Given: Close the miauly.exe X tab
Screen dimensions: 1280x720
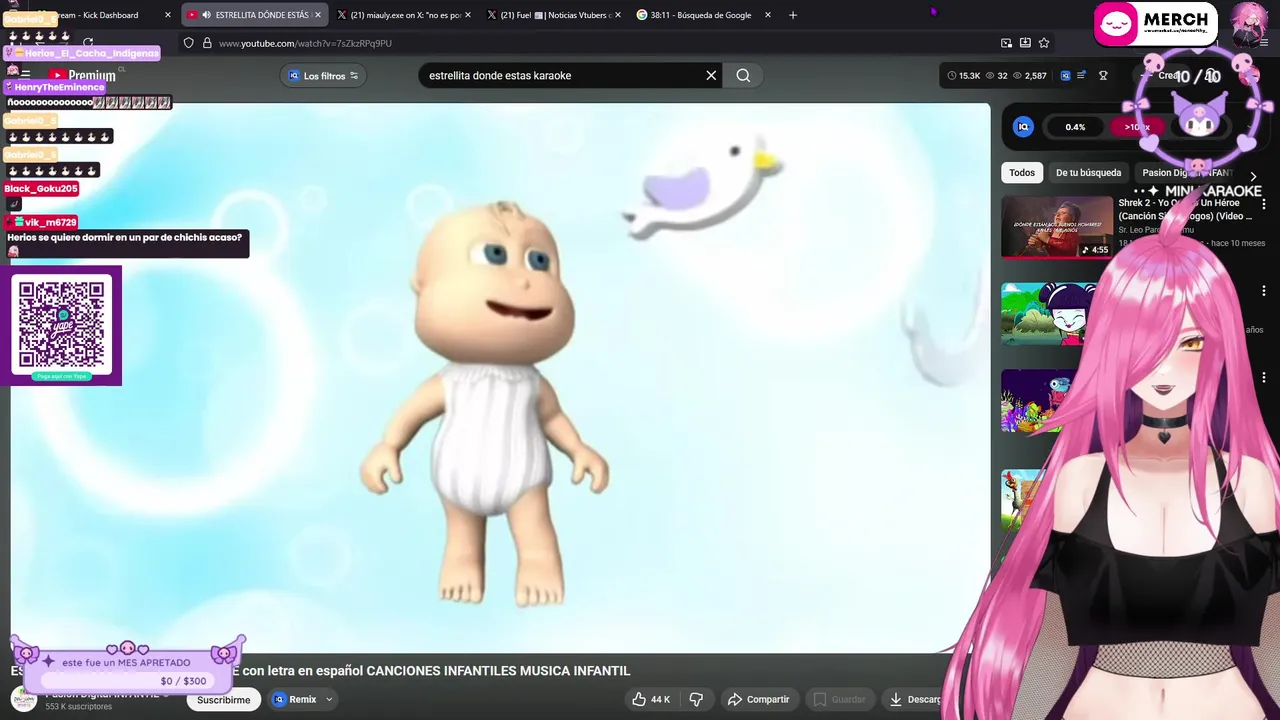Looking at the screenshot, I should [x=468, y=15].
